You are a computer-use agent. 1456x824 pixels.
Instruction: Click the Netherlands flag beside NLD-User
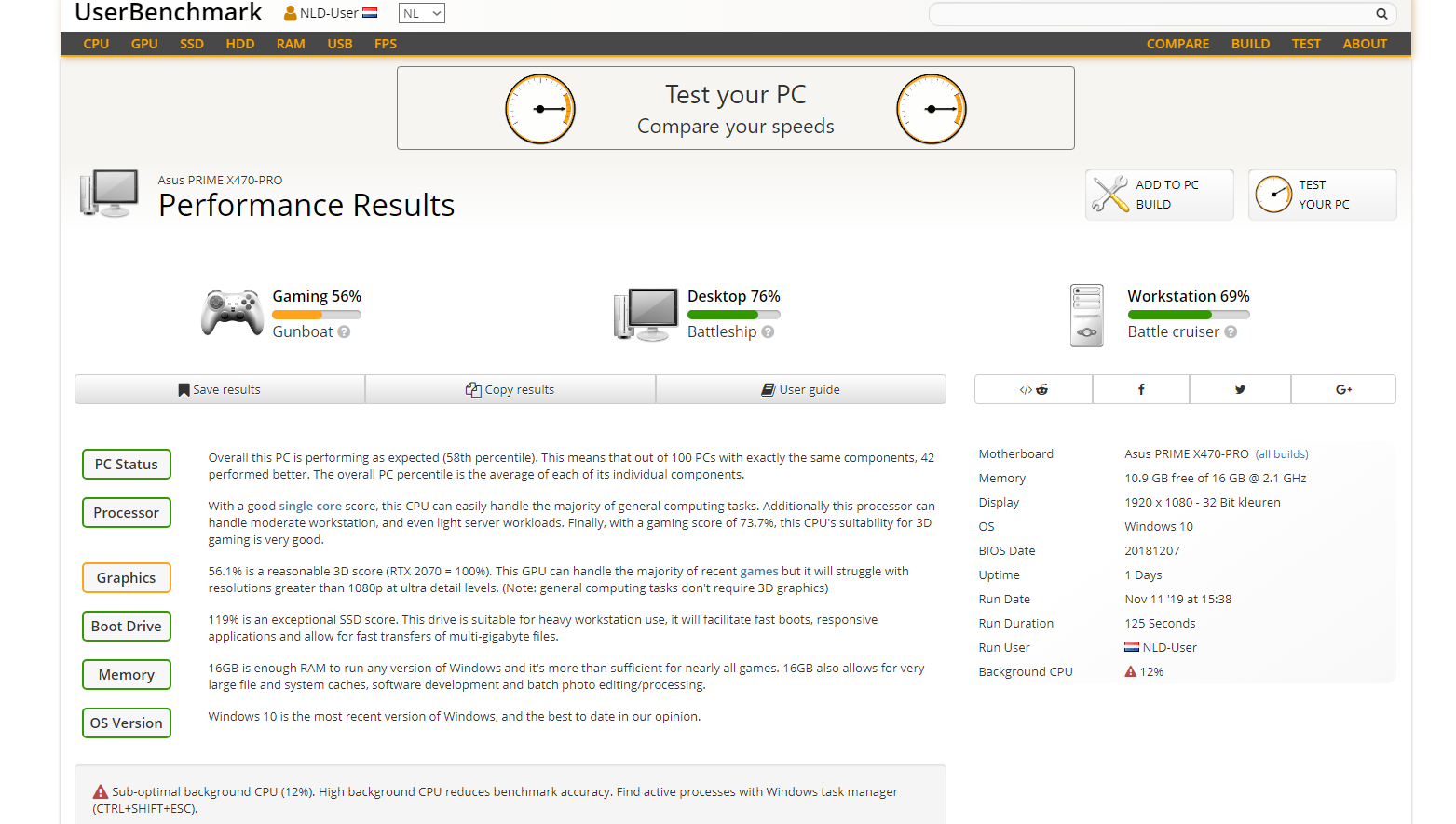click(370, 13)
